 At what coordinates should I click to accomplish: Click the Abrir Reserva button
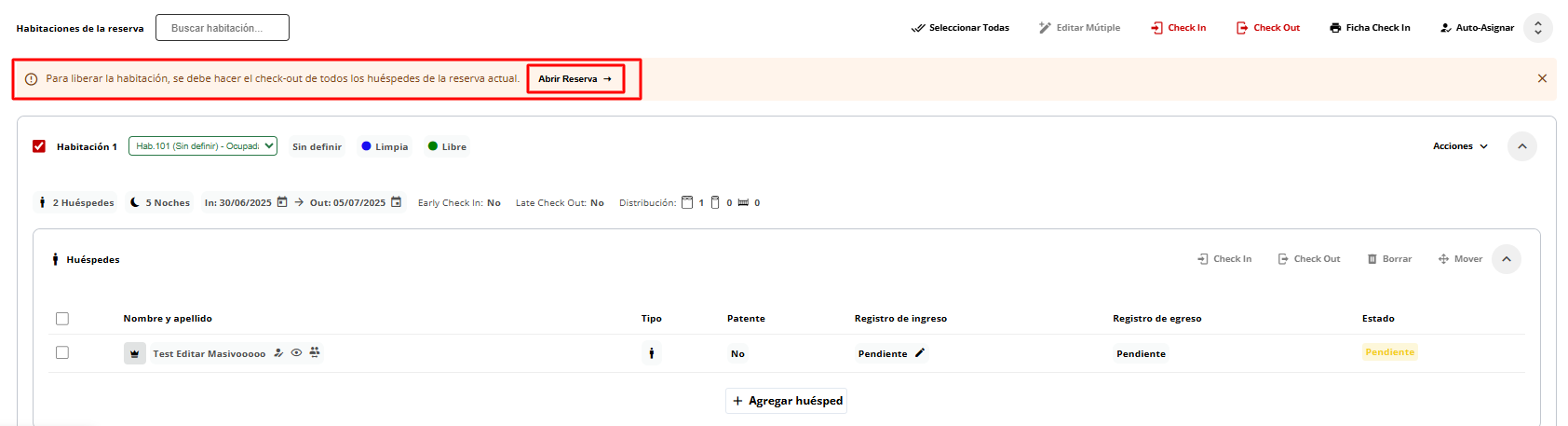click(574, 79)
